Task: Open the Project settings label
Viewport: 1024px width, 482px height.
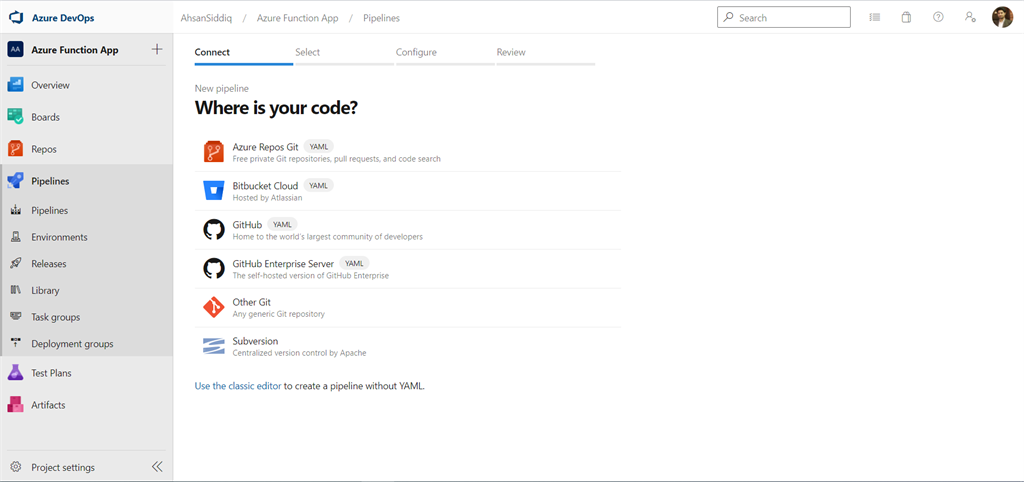Action: point(63,468)
